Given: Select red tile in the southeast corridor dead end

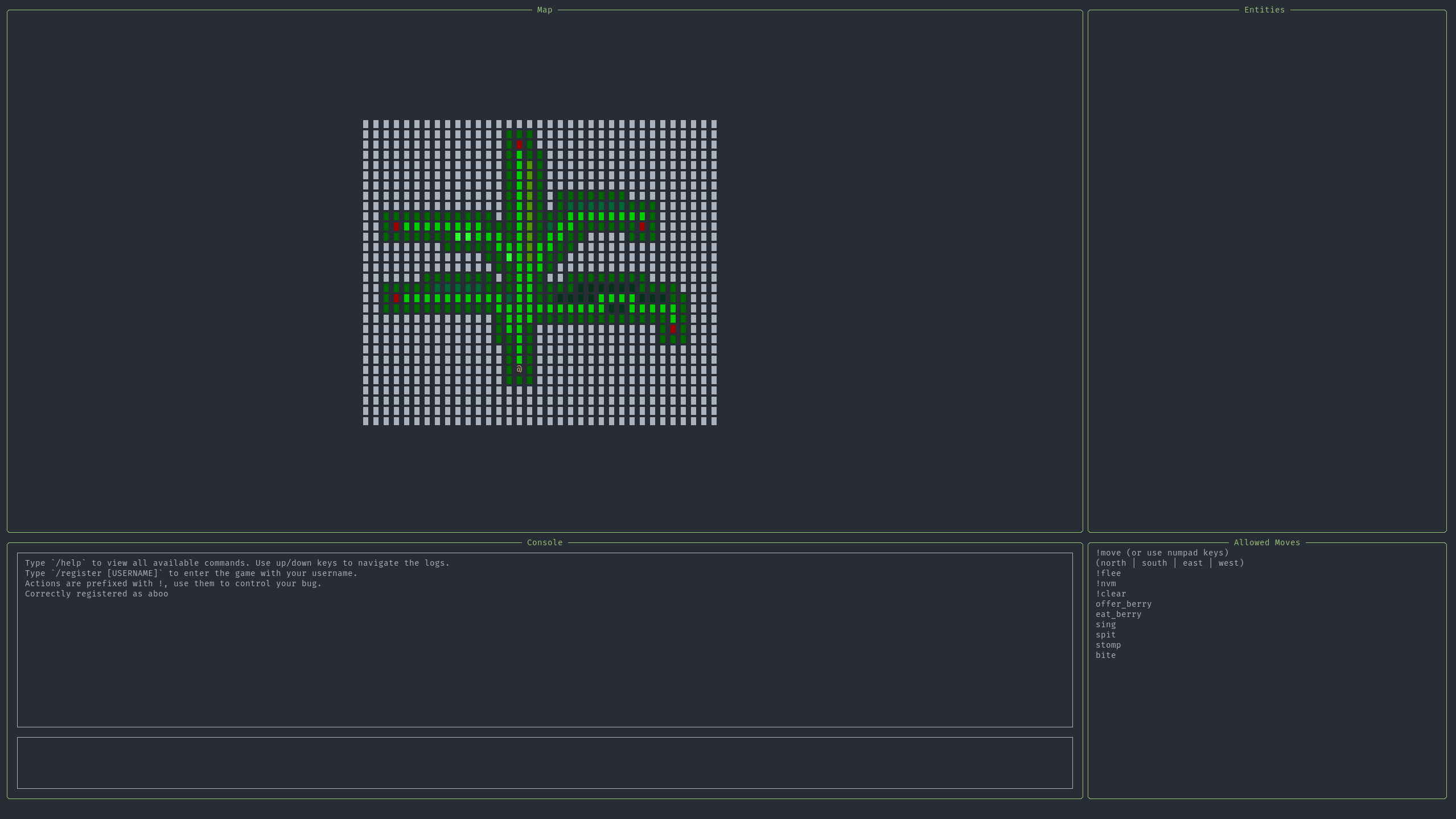Looking at the screenshot, I should tap(673, 329).
